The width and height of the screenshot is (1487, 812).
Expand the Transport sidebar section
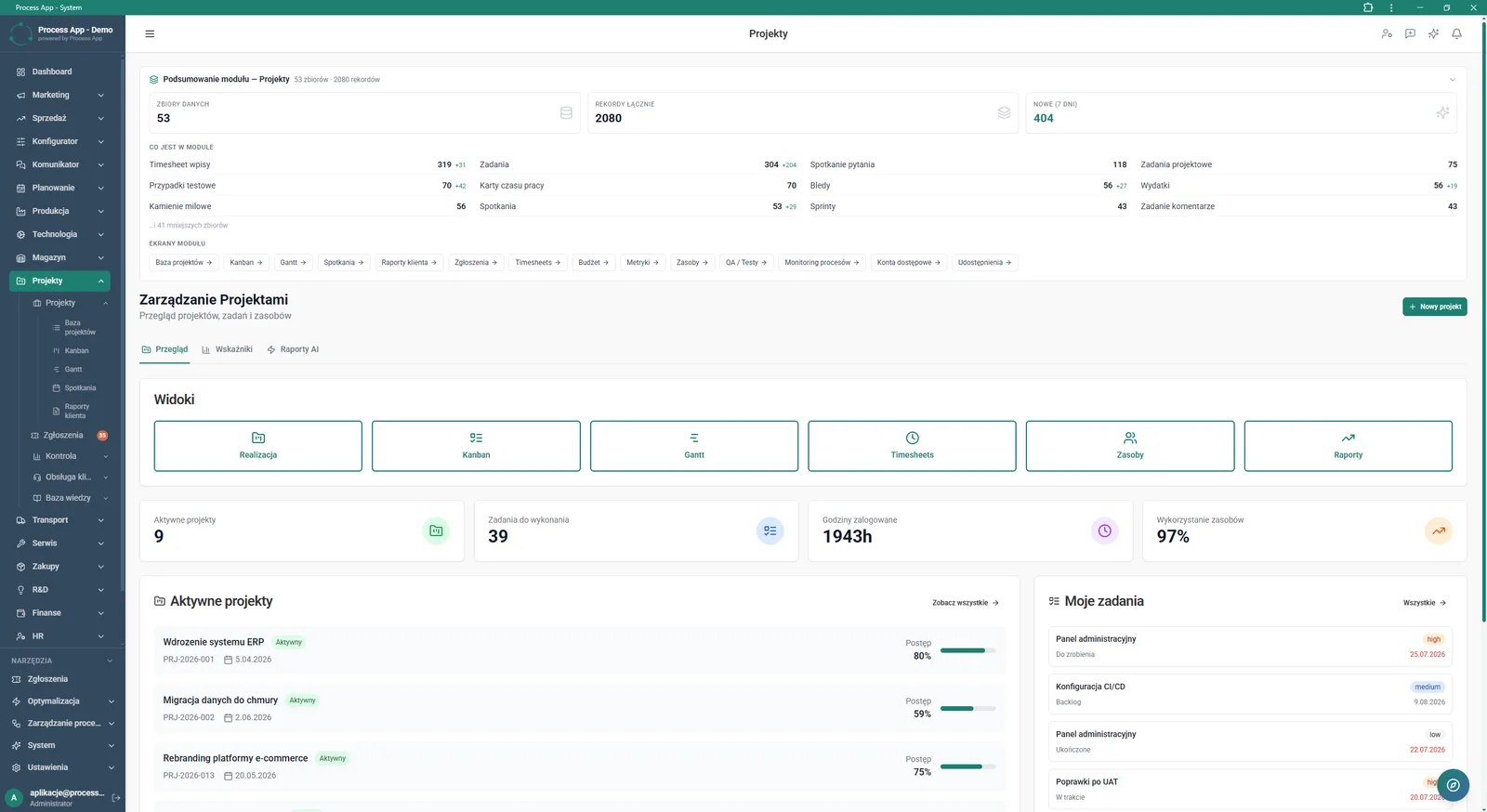coord(60,520)
